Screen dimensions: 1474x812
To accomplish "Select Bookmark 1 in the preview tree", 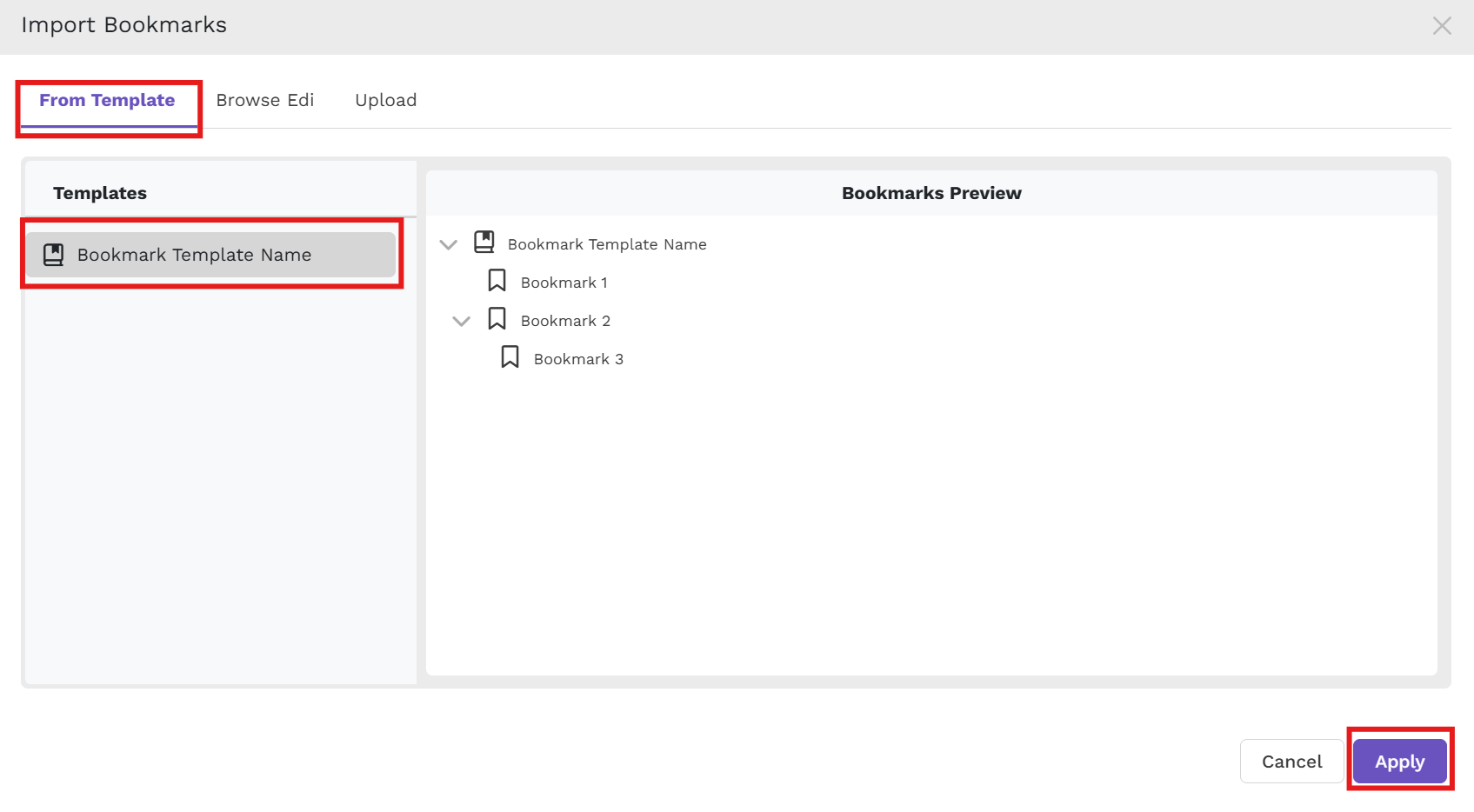I will (564, 282).
